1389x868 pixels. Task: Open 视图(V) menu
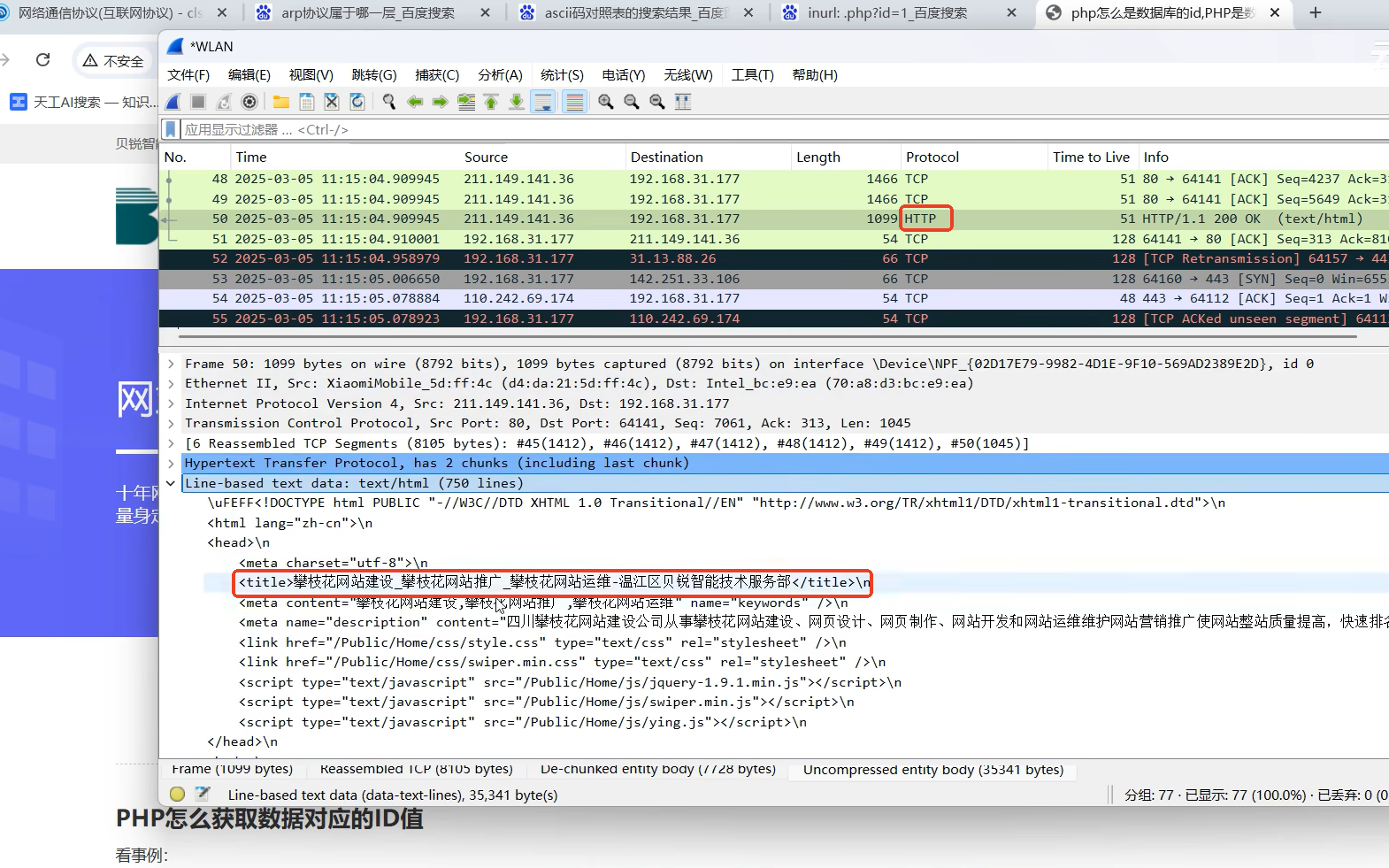pos(311,74)
